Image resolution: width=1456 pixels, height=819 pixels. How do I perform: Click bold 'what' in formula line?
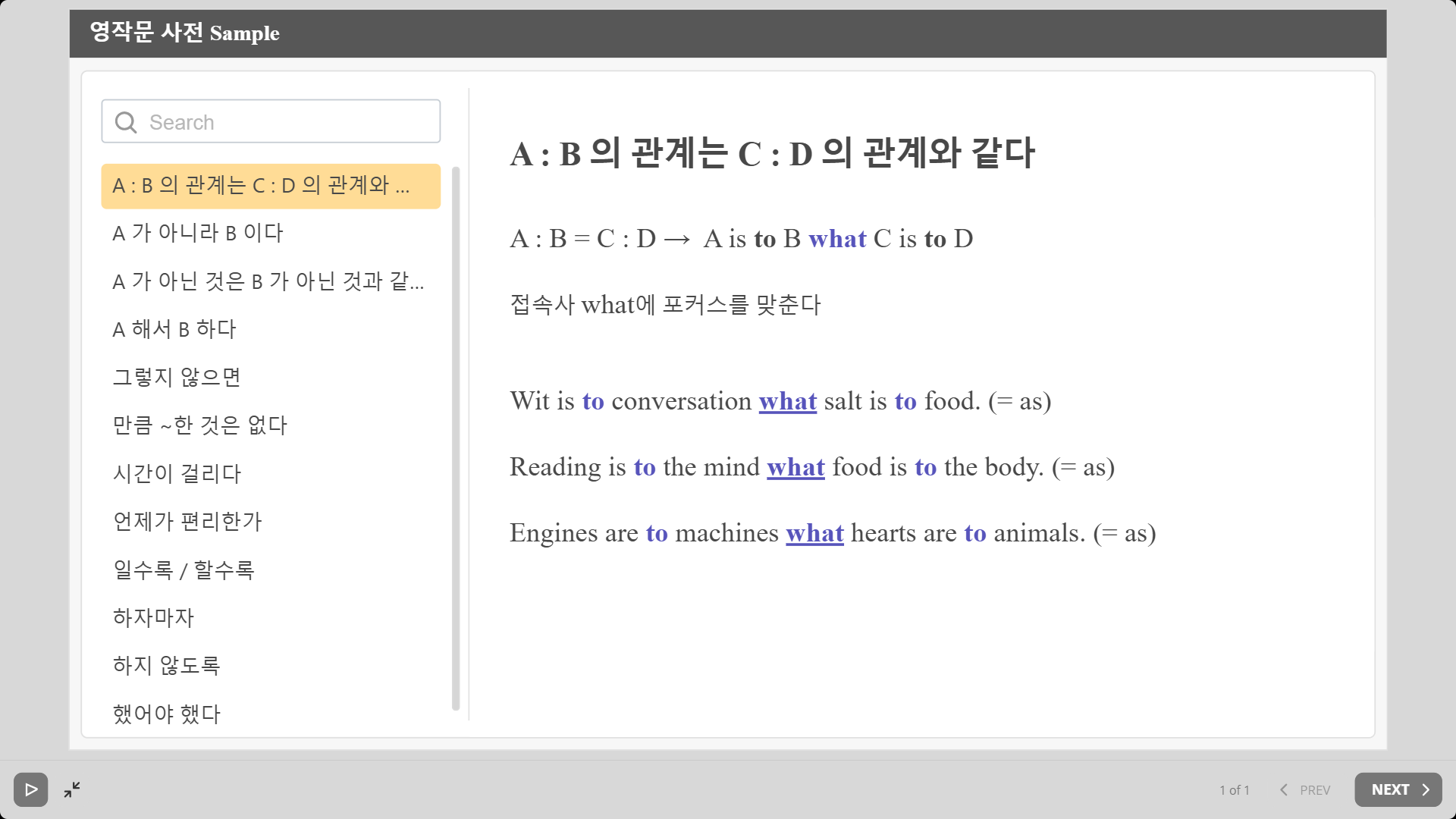click(x=837, y=239)
